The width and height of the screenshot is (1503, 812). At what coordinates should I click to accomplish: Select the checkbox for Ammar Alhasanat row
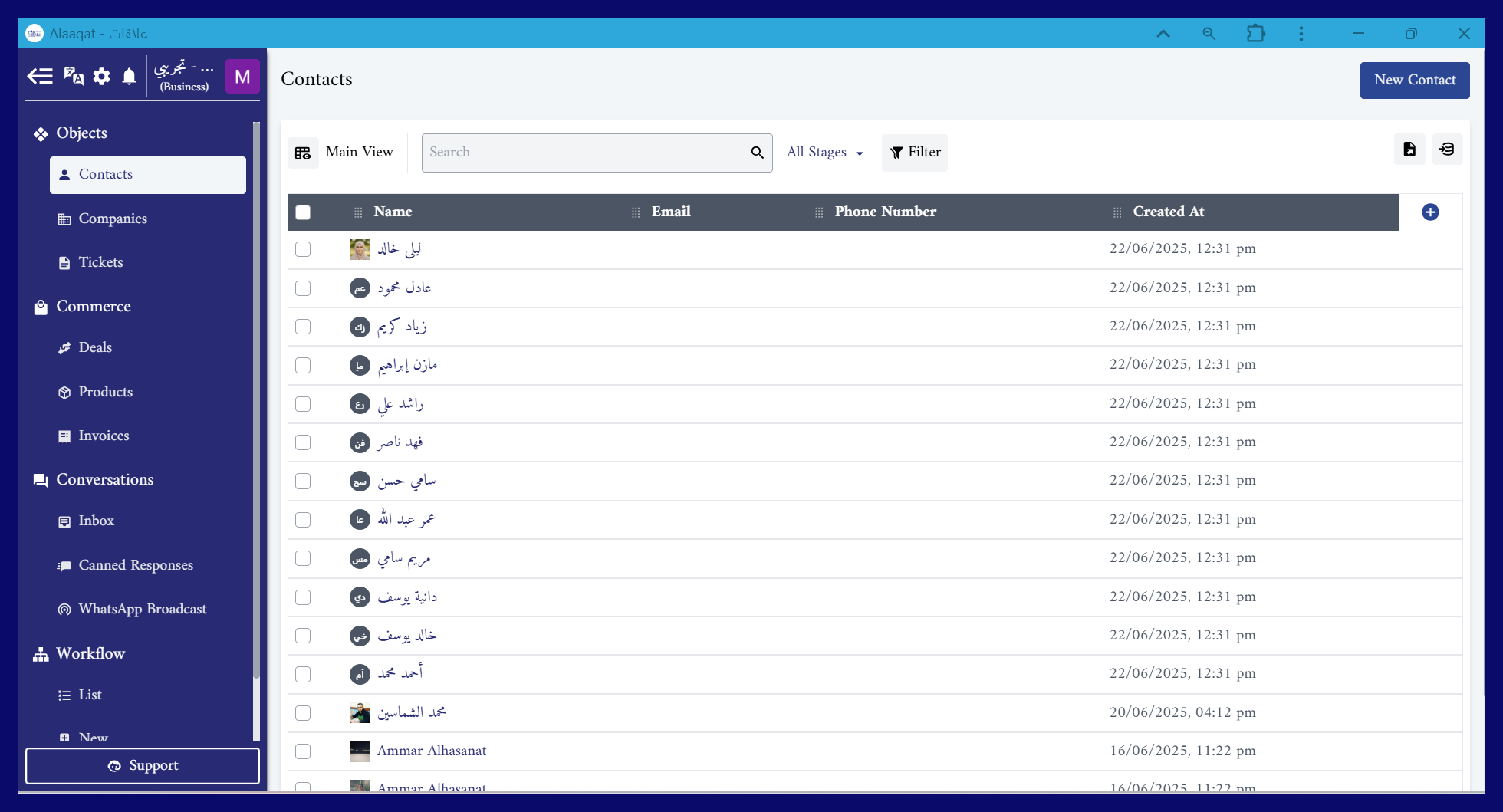(x=303, y=751)
